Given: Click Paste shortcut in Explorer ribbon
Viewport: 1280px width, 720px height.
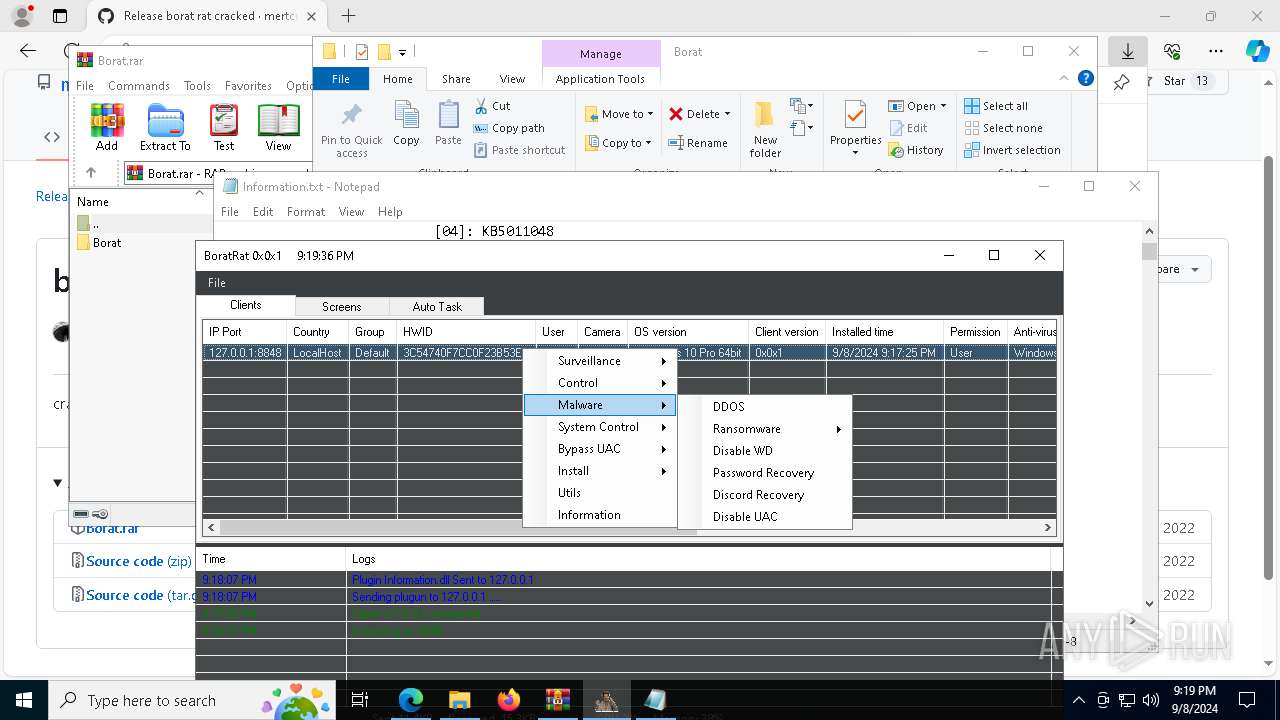Looking at the screenshot, I should click(x=519, y=150).
